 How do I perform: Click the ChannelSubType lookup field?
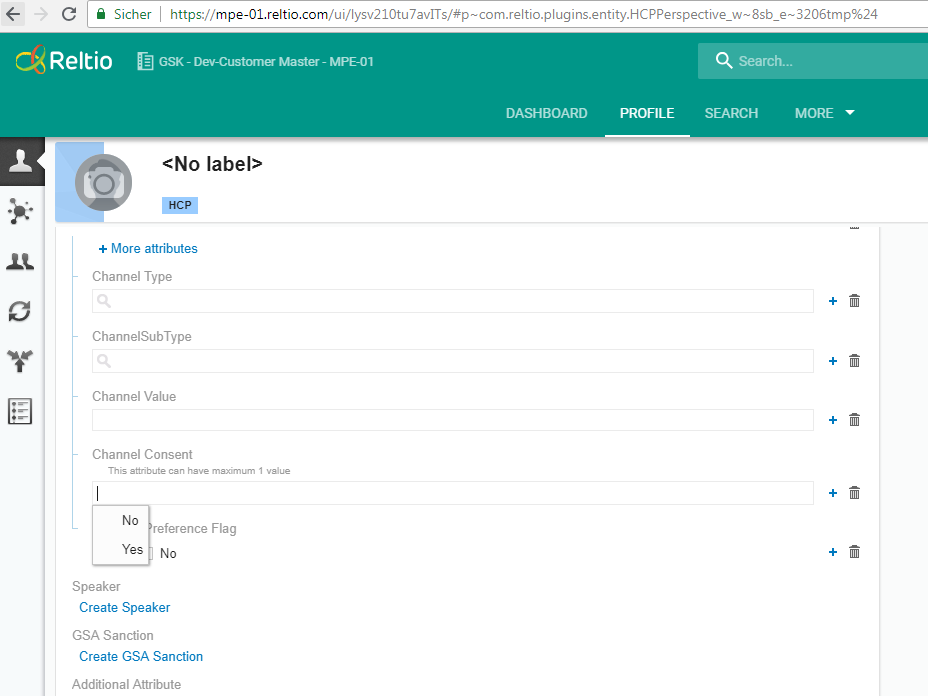coord(453,361)
